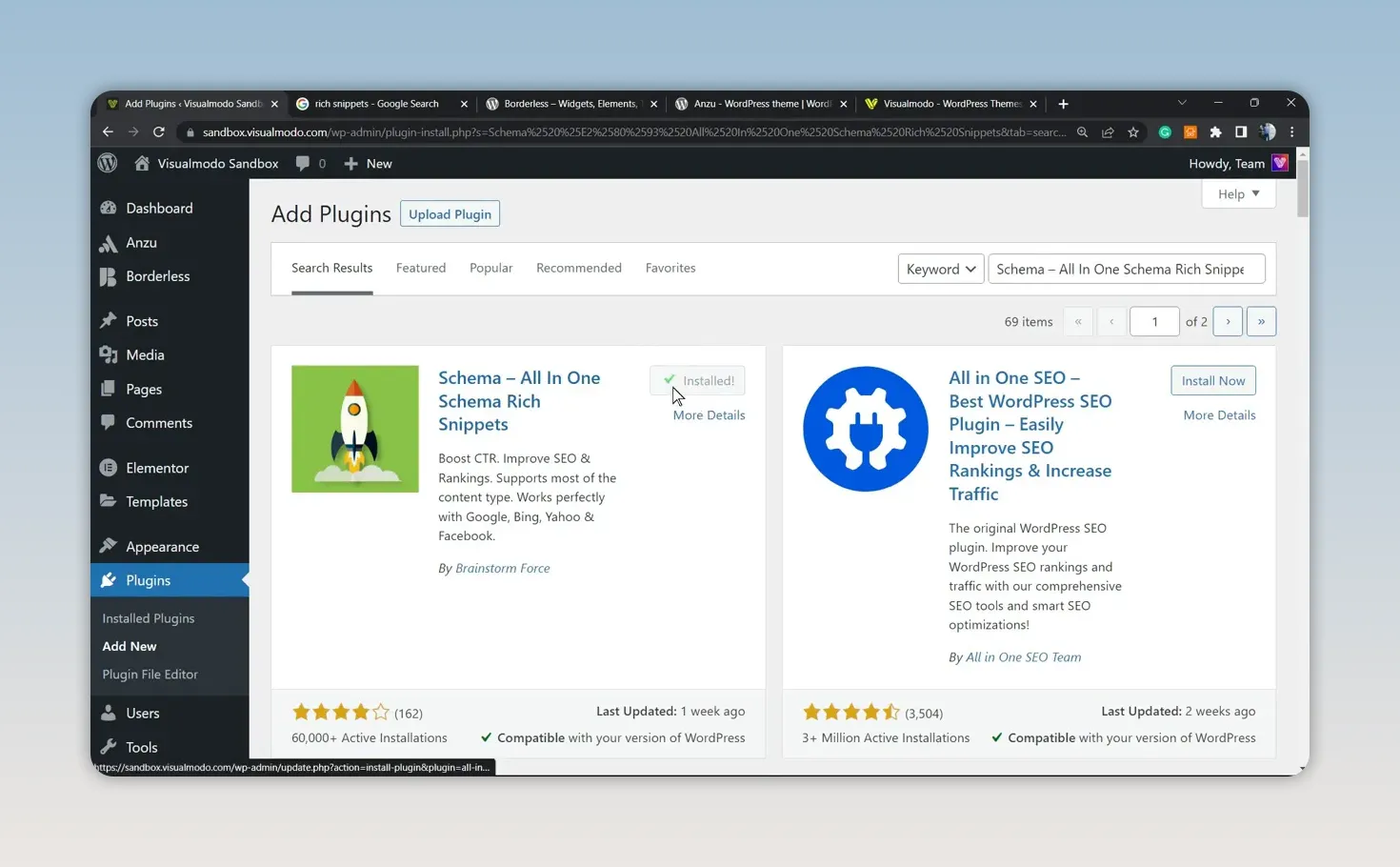The width and height of the screenshot is (1400, 867).
Task: Click New plus icon in admin bar
Action: point(350,164)
